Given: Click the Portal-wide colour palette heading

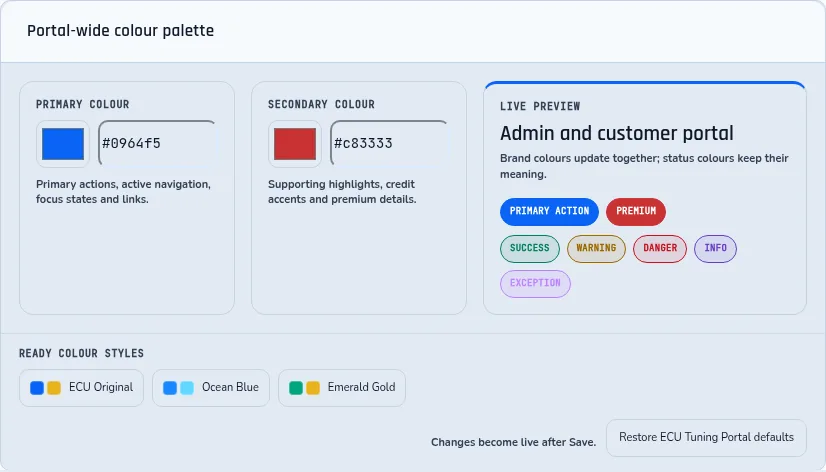Looking at the screenshot, I should coord(121,31).
